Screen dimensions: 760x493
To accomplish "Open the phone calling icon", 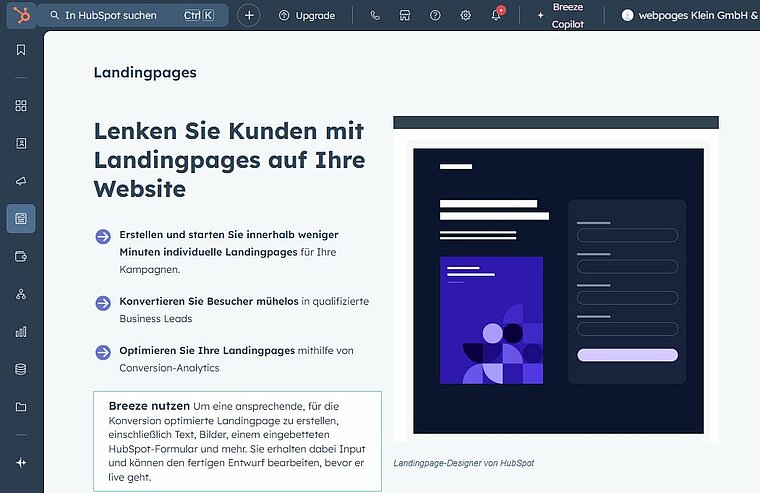I will [x=375, y=16].
